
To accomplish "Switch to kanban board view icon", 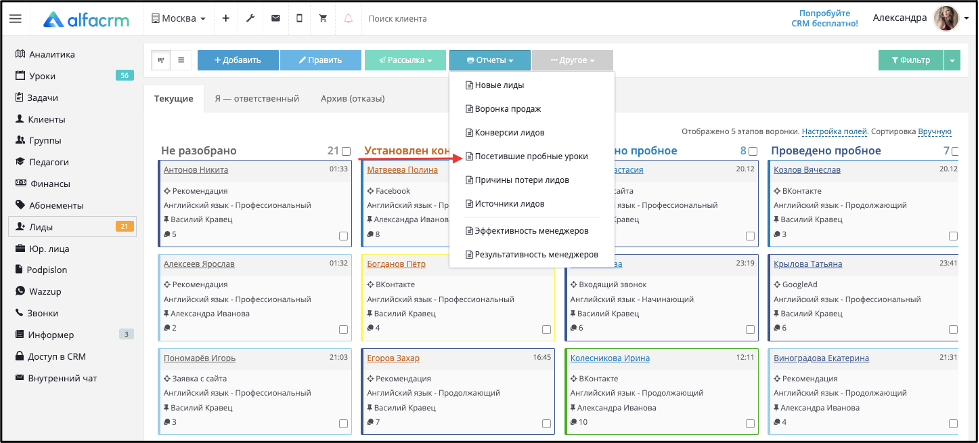I will tap(161, 60).
